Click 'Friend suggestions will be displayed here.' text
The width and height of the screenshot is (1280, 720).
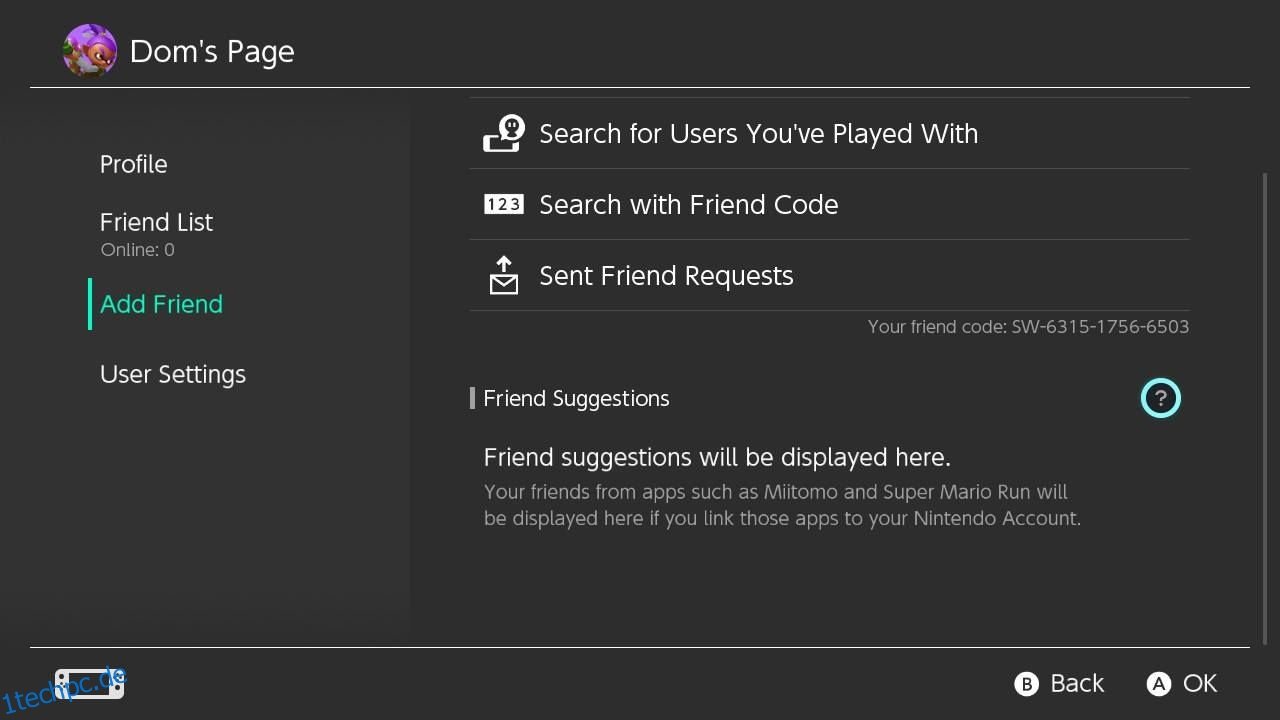717,457
